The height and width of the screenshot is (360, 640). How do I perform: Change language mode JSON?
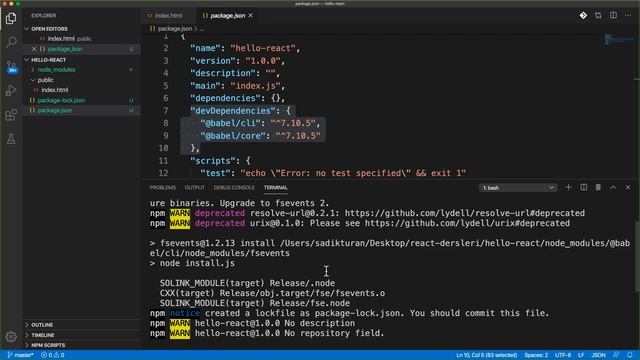click(x=598, y=355)
